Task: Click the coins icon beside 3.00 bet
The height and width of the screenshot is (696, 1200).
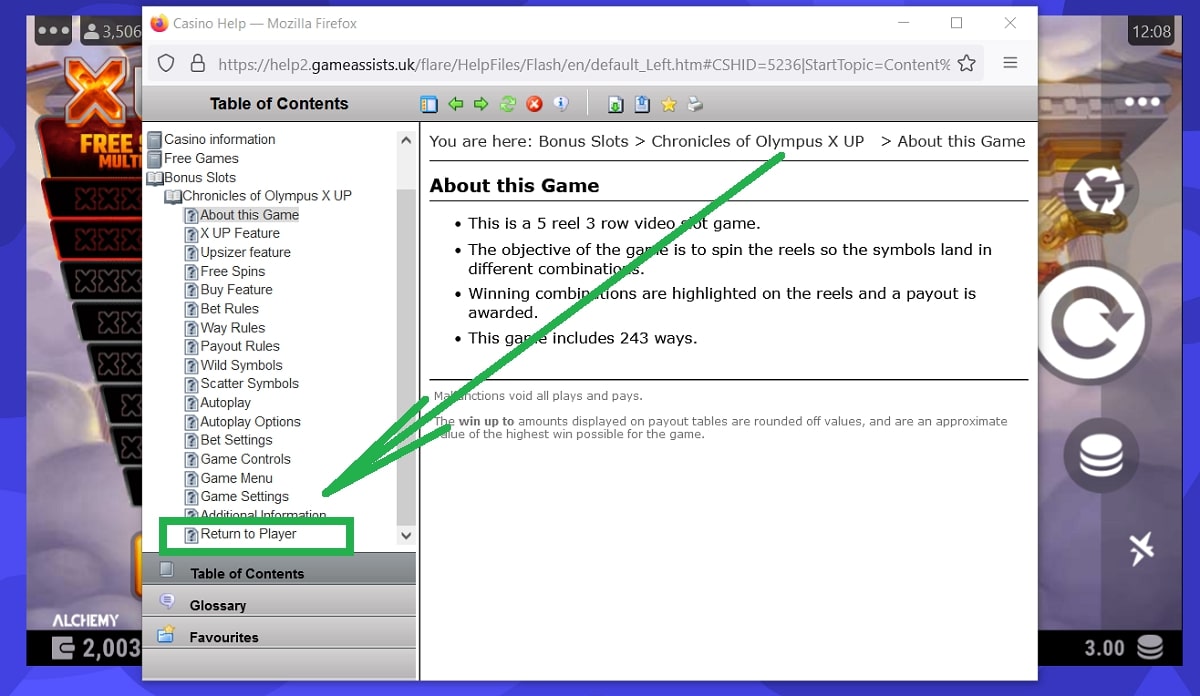Action: (x=1150, y=647)
